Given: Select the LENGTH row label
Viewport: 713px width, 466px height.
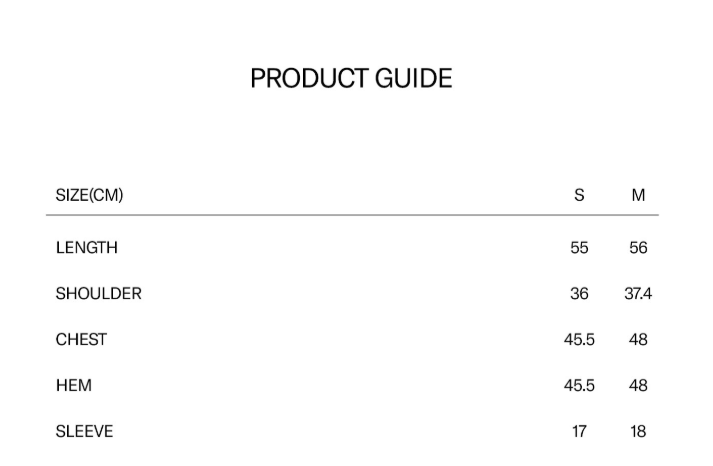Looking at the screenshot, I should (87, 248).
